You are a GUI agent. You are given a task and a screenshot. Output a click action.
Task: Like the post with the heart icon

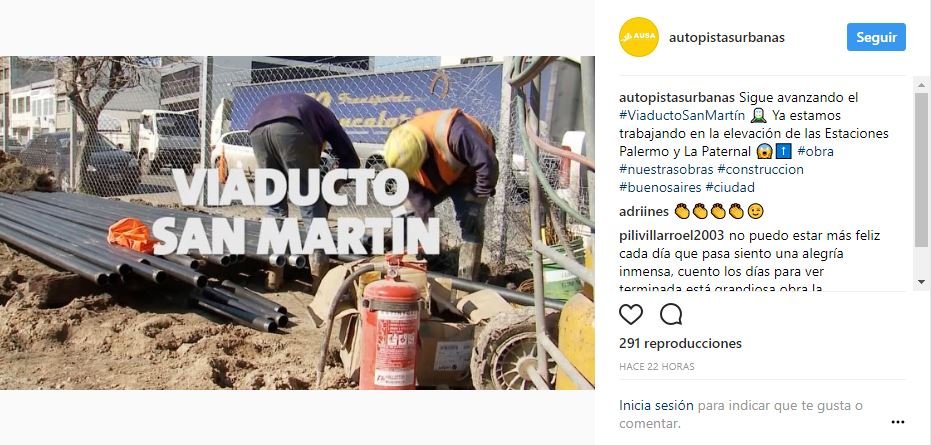[x=631, y=314]
